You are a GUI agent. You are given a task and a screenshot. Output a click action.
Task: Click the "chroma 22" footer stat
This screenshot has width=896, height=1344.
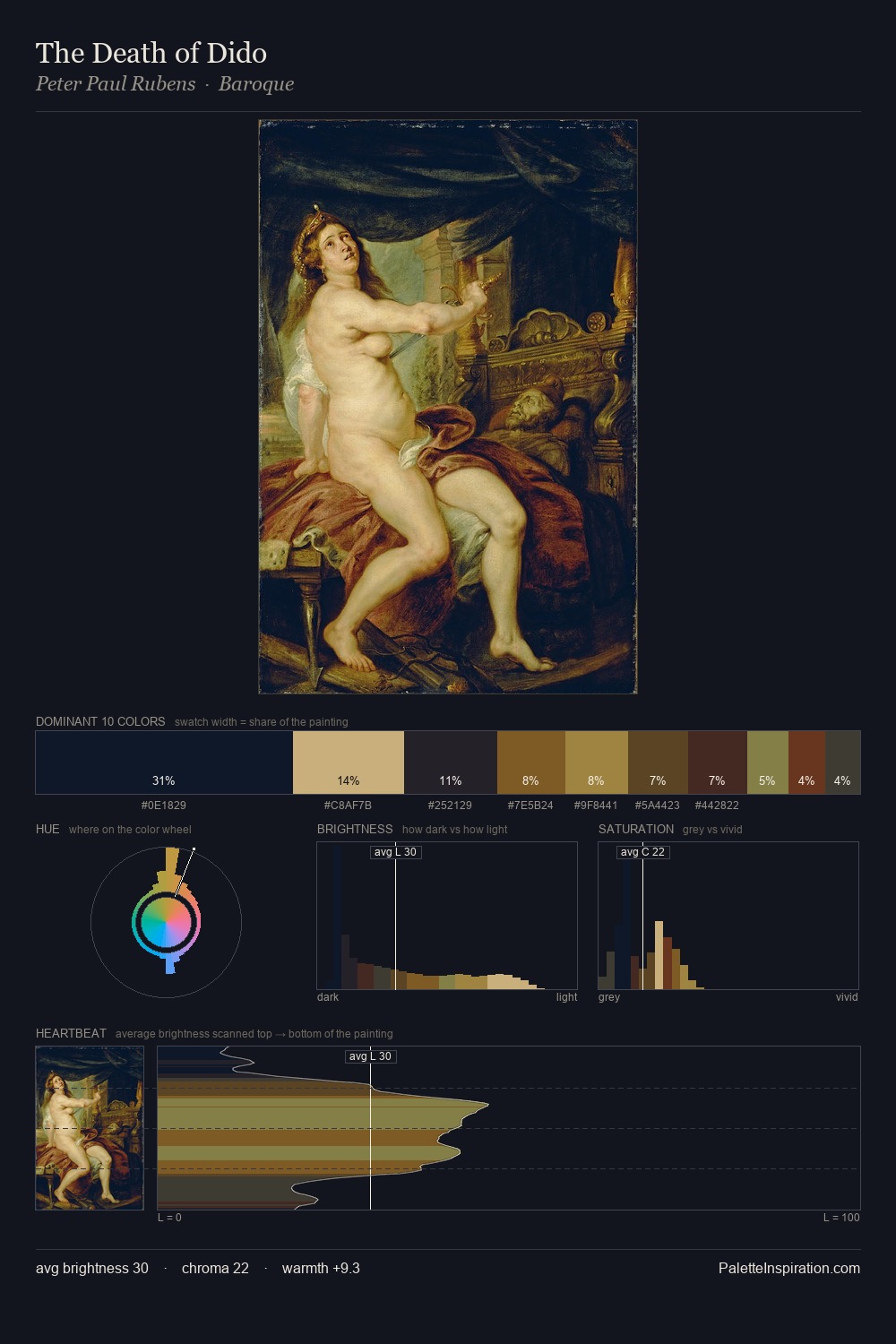pos(215,1269)
